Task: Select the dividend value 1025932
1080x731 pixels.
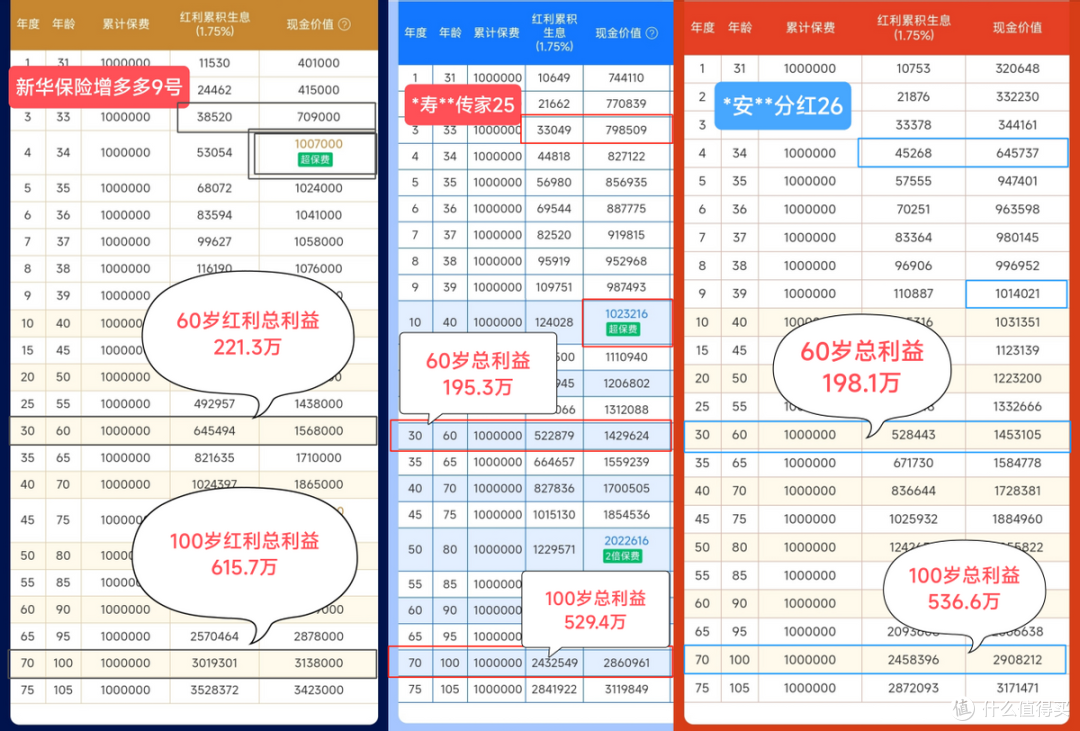Action: click(x=912, y=519)
